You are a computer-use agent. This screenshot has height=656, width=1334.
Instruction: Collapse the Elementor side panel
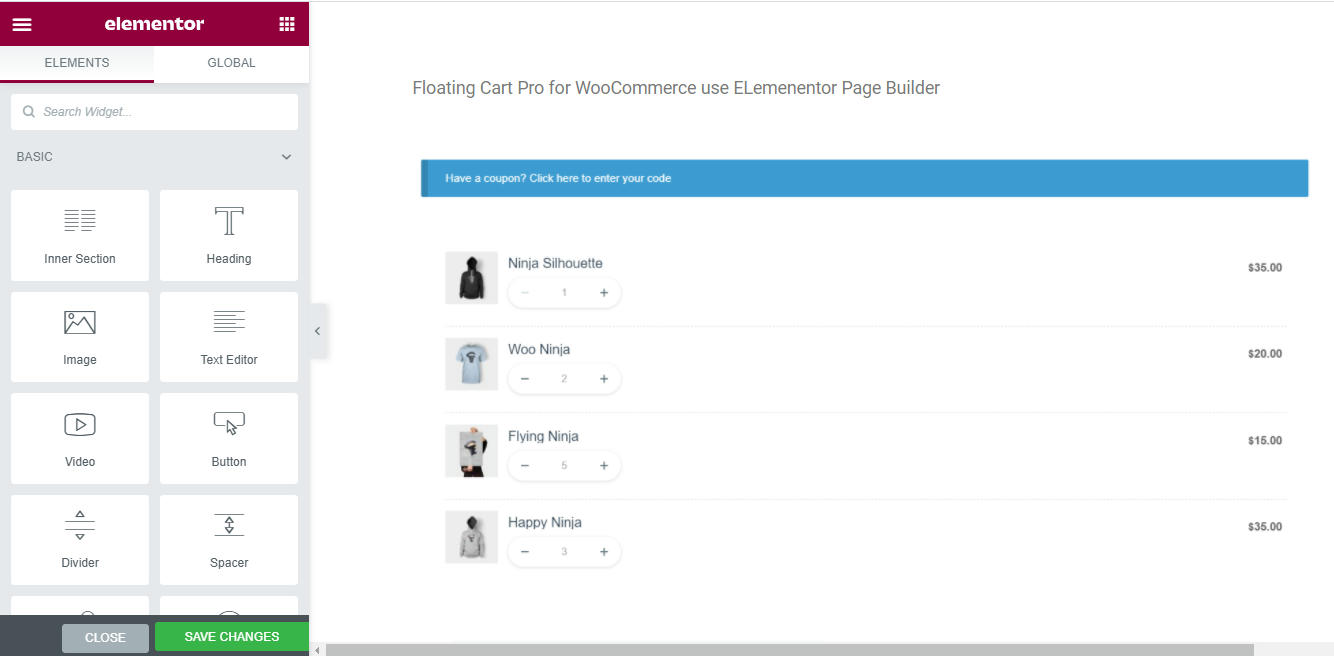[318, 331]
